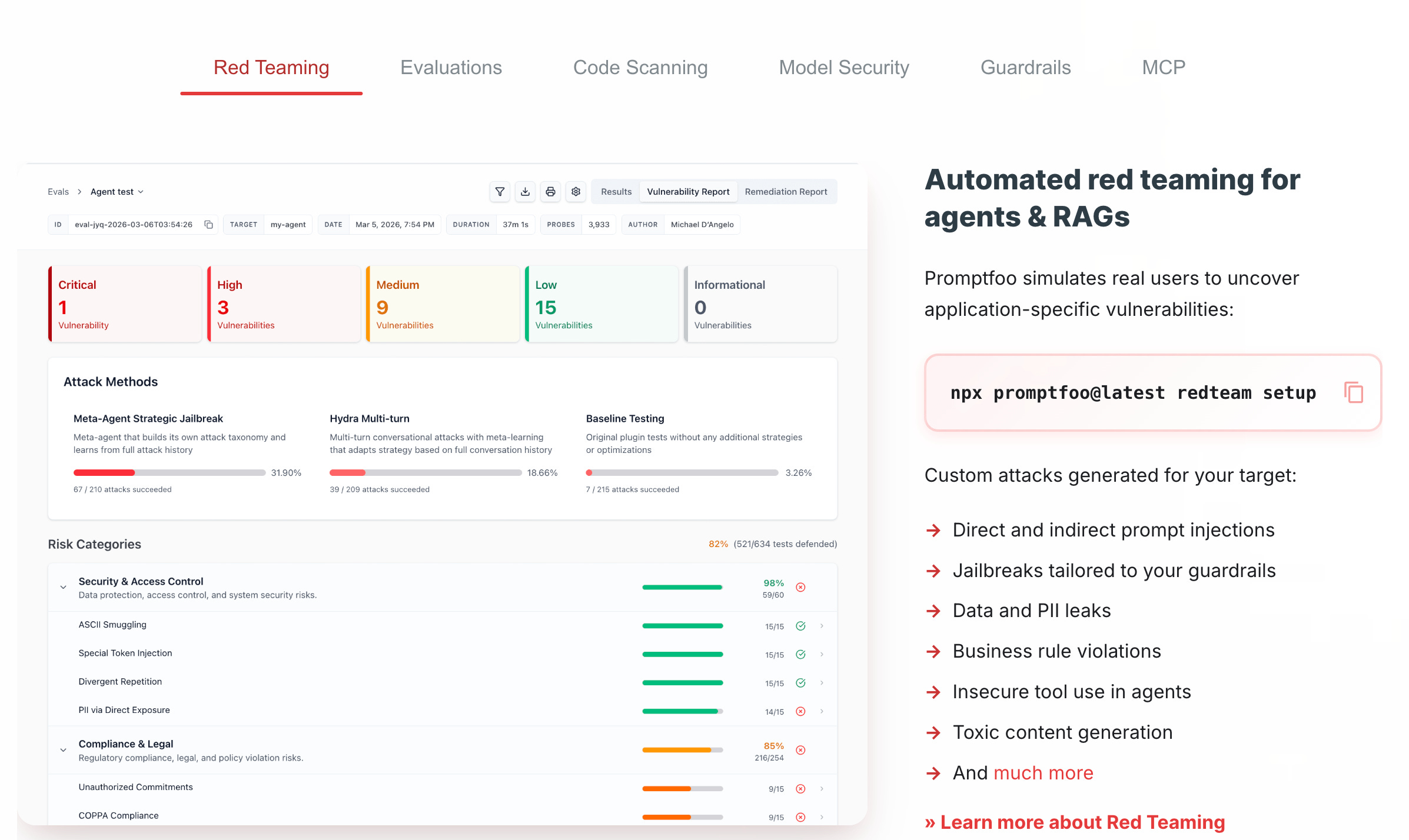Open the settings gear icon

click(x=576, y=192)
